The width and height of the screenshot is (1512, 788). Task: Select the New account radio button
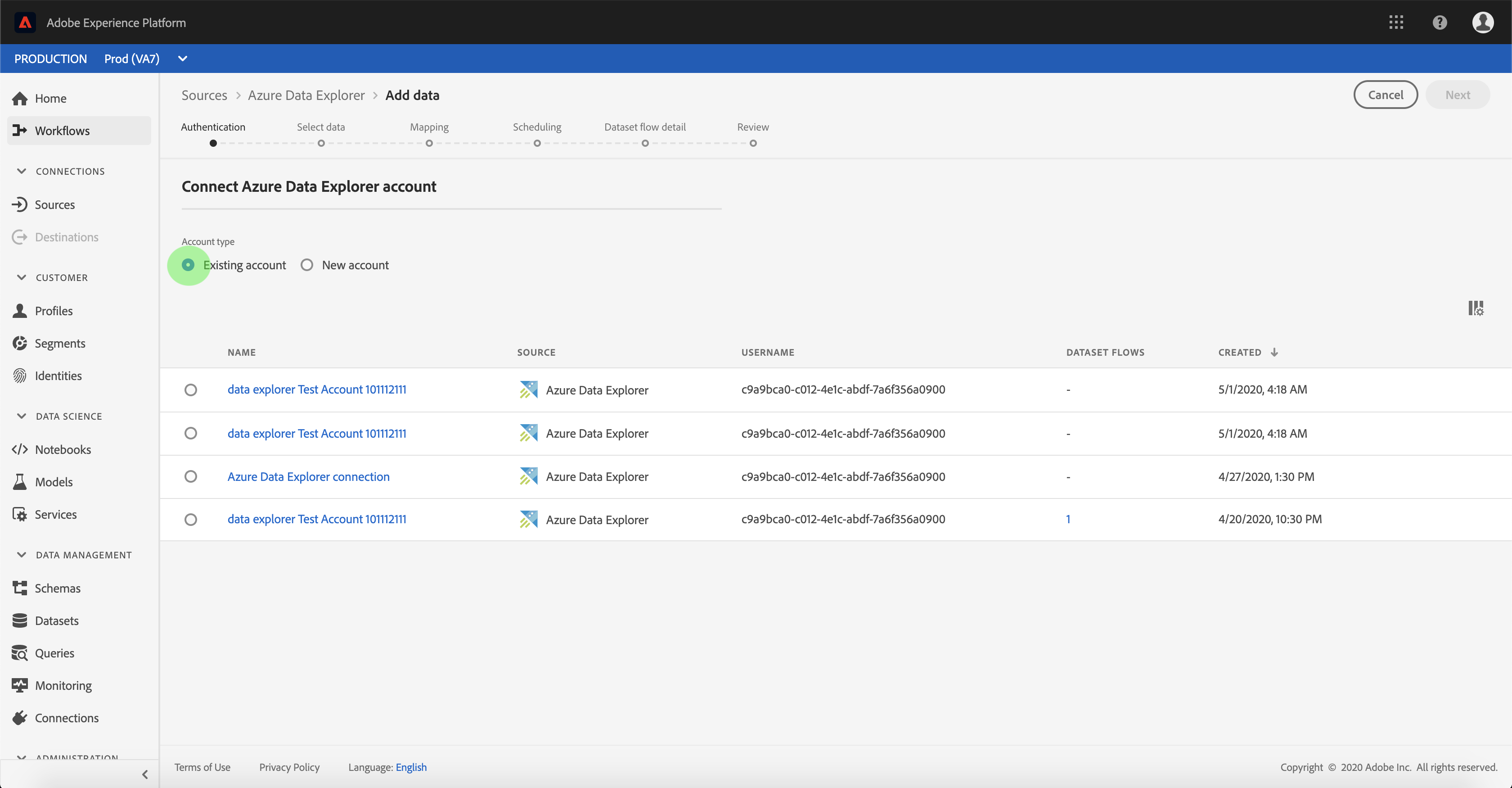pos(307,265)
